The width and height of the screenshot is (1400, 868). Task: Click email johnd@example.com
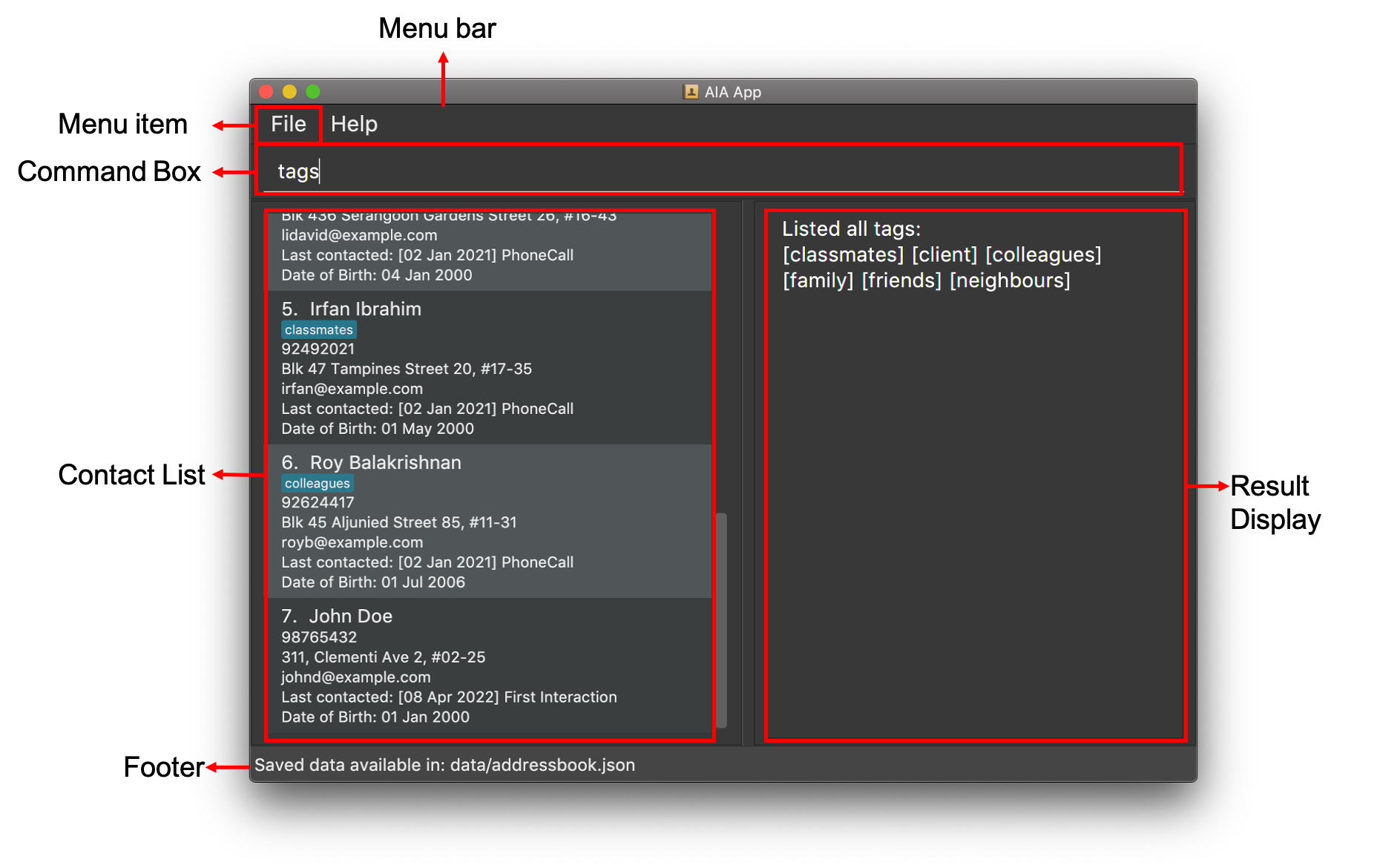point(355,677)
